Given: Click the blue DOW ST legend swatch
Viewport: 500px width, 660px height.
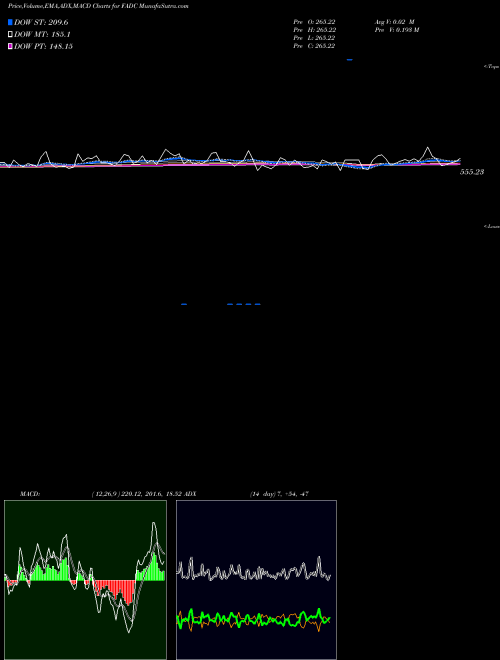Looking at the screenshot, I should [10, 22].
